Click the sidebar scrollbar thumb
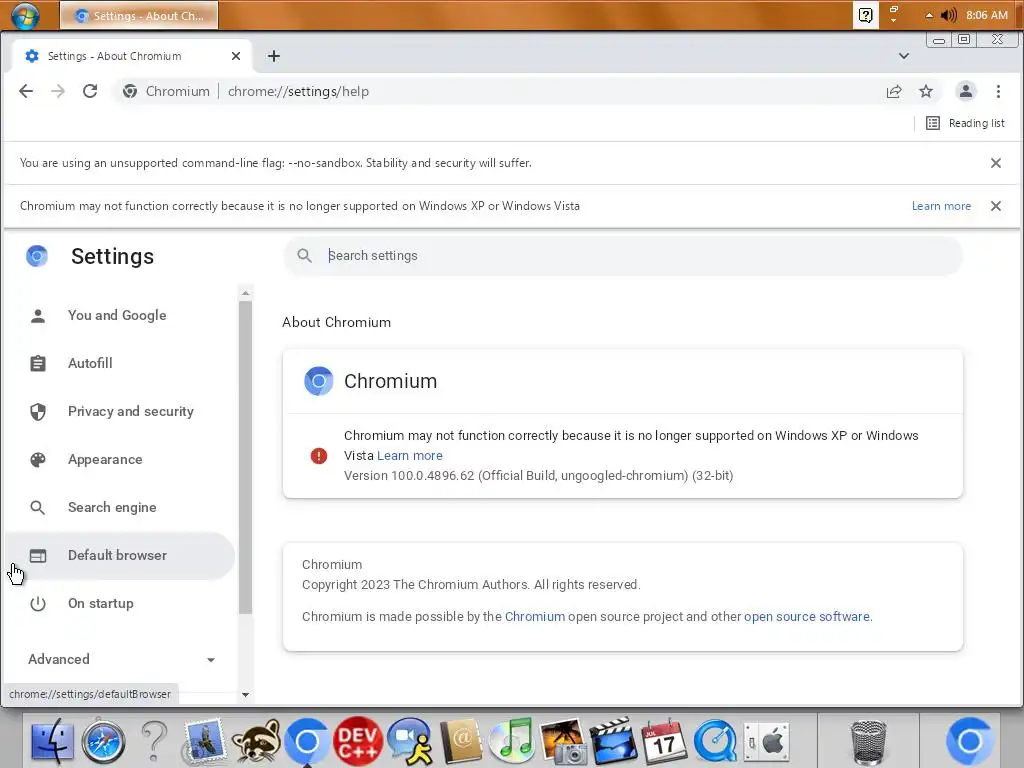Image resolution: width=1024 pixels, height=768 pixels. click(246, 457)
